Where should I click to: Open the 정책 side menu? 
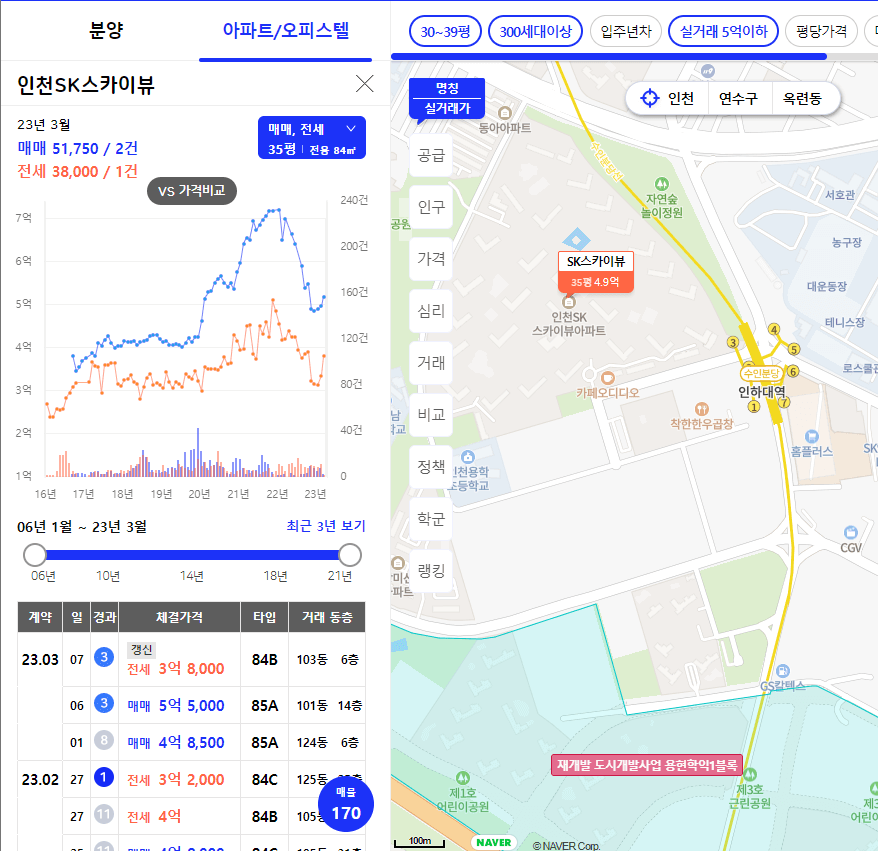click(x=431, y=467)
